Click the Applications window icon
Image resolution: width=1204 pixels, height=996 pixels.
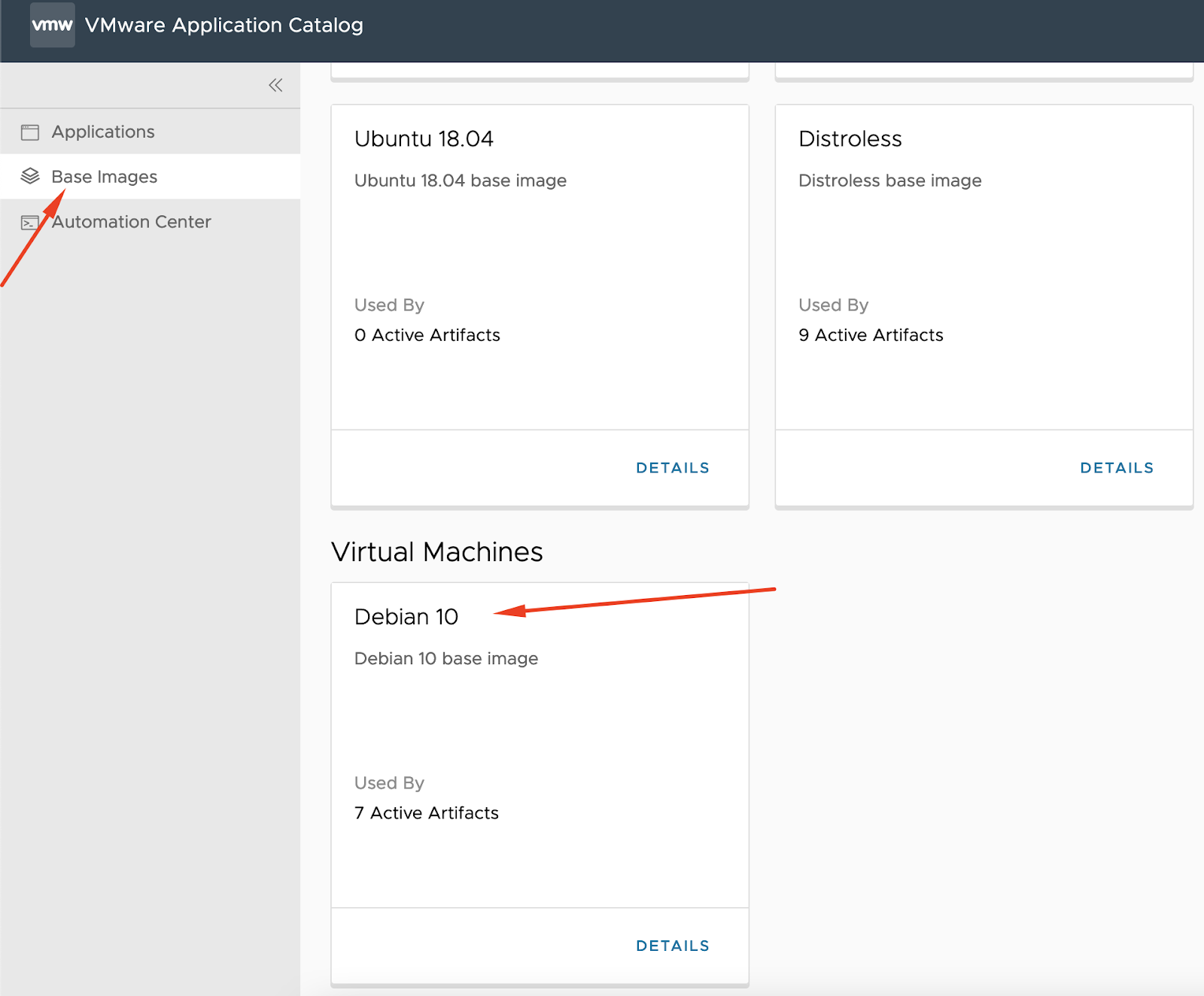pos(30,132)
